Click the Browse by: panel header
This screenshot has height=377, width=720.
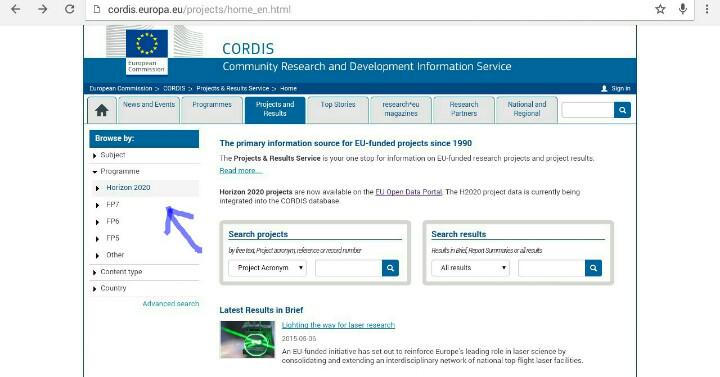[x=144, y=138]
